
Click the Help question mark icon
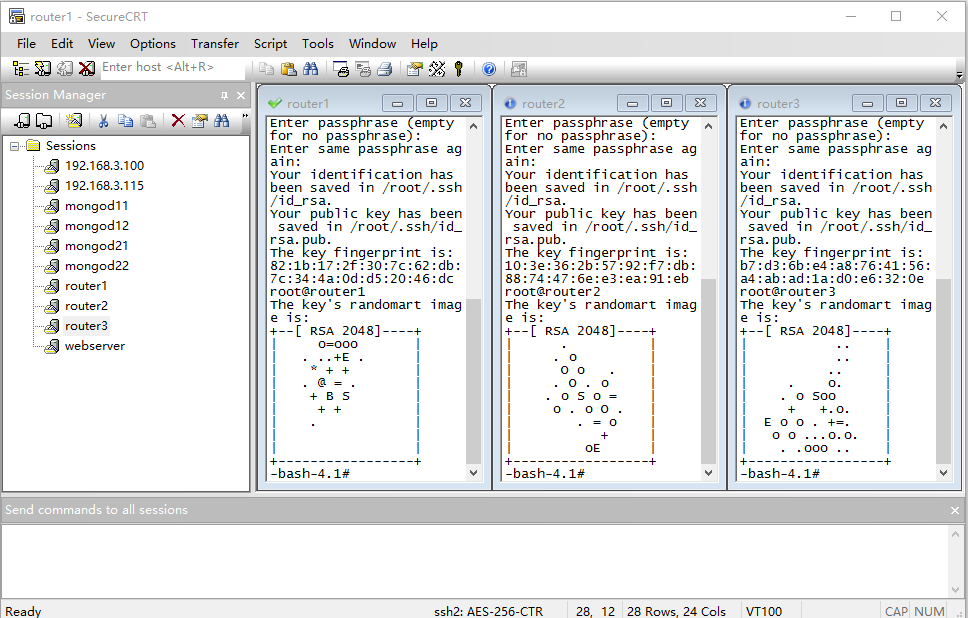[x=489, y=68]
